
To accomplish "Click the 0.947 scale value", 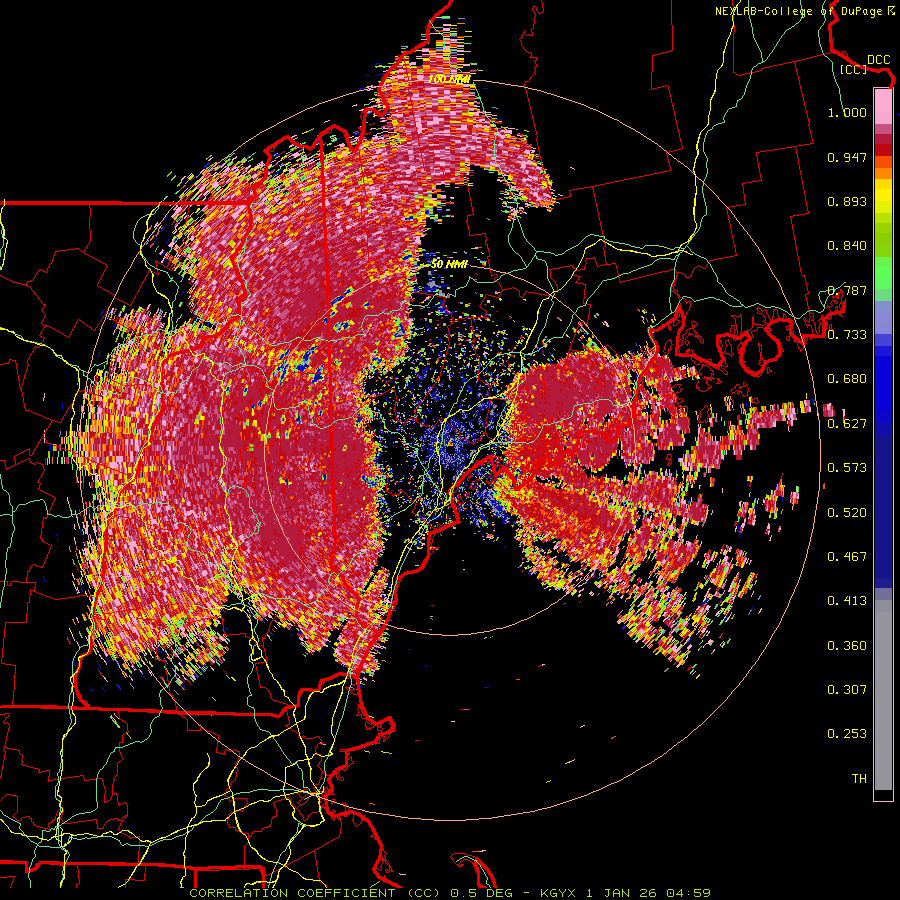I will click(x=847, y=157).
